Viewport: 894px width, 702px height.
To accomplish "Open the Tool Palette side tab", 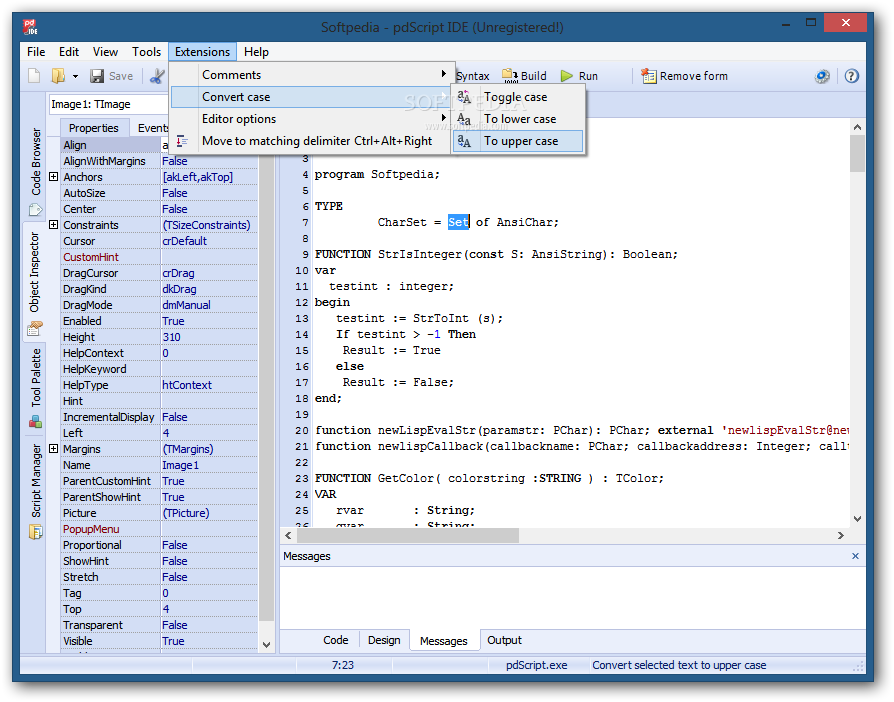I will (x=35, y=377).
